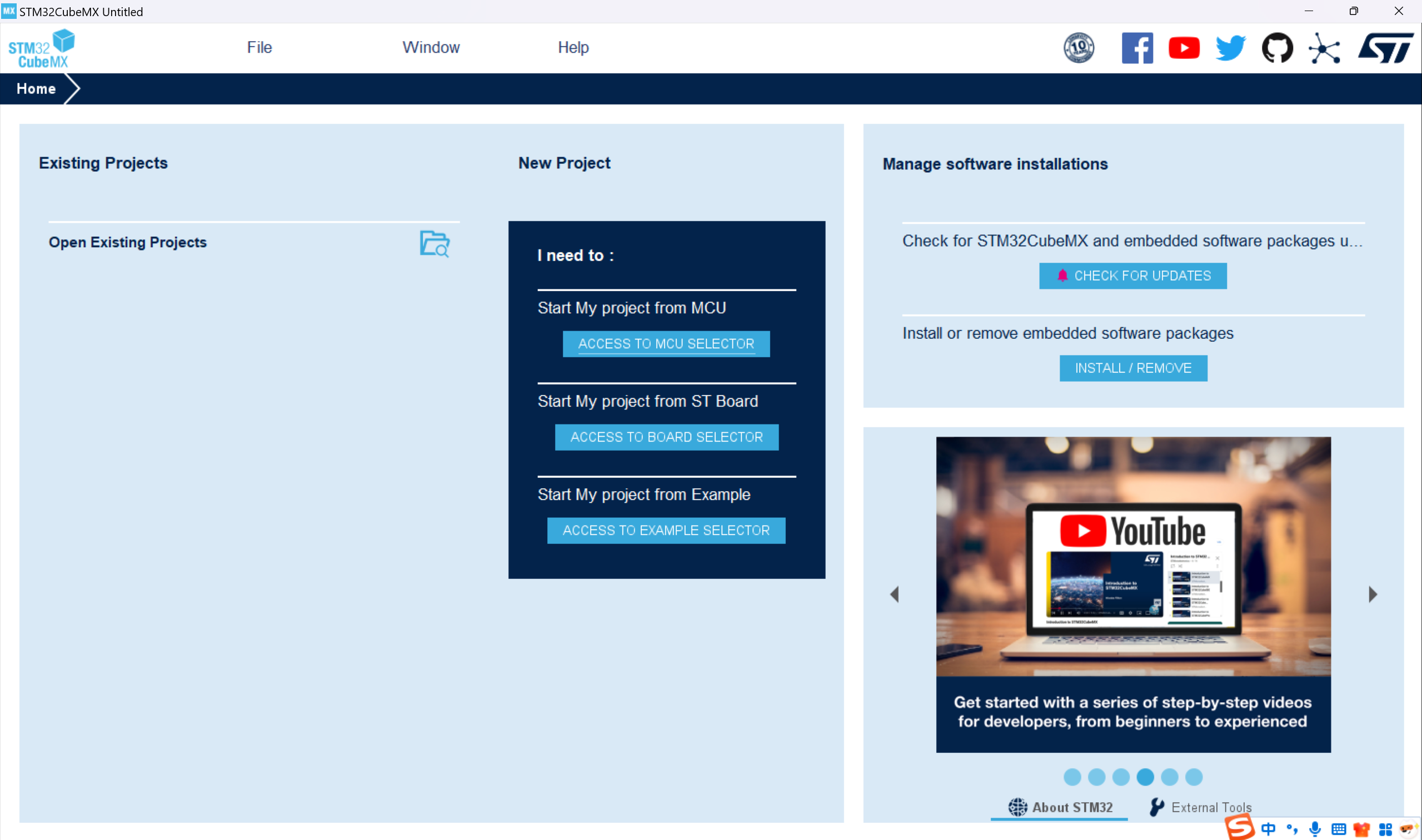Open the File menu
The height and width of the screenshot is (840, 1422).
tap(260, 48)
